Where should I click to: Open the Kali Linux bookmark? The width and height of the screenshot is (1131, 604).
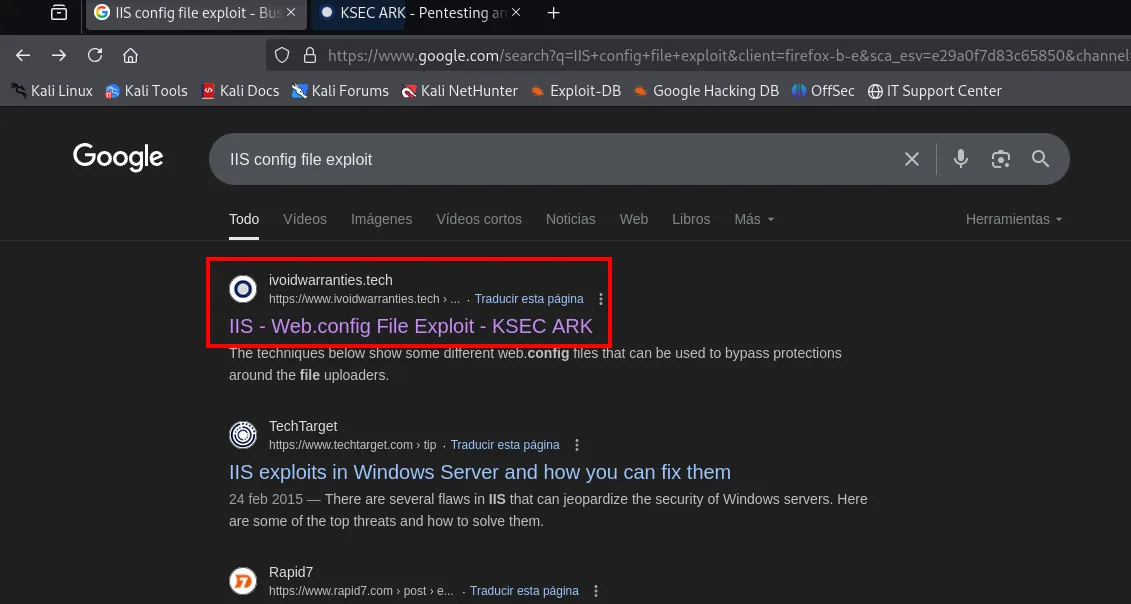pos(52,91)
